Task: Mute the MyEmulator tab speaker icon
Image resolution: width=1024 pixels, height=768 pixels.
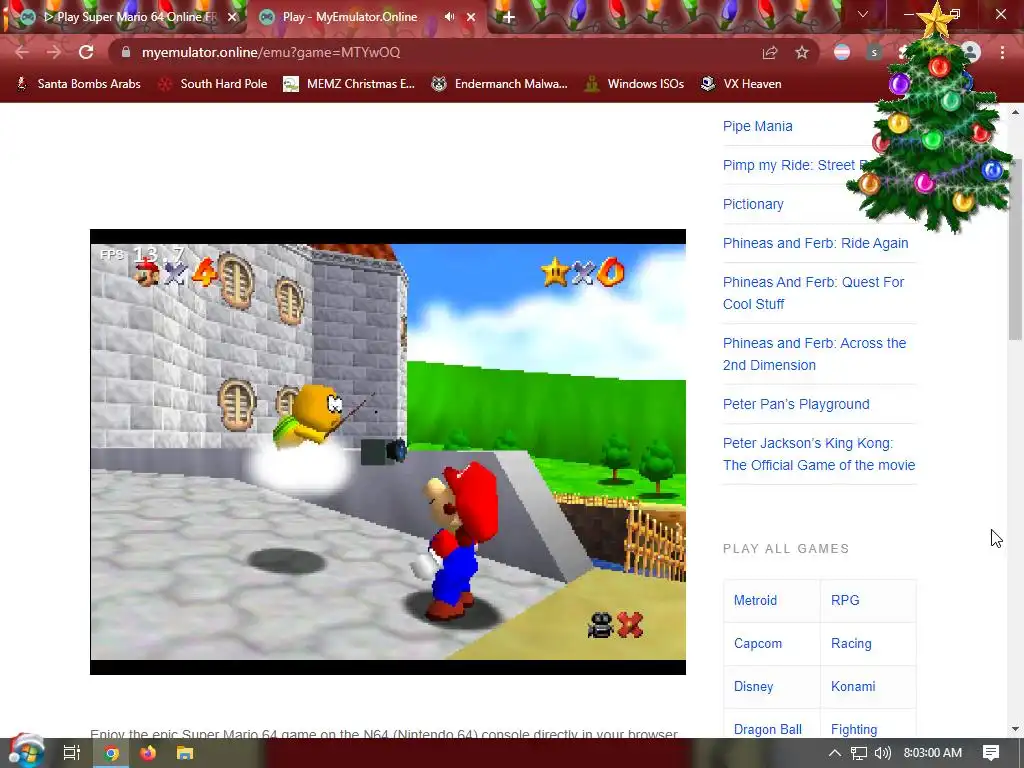Action: pos(449,17)
